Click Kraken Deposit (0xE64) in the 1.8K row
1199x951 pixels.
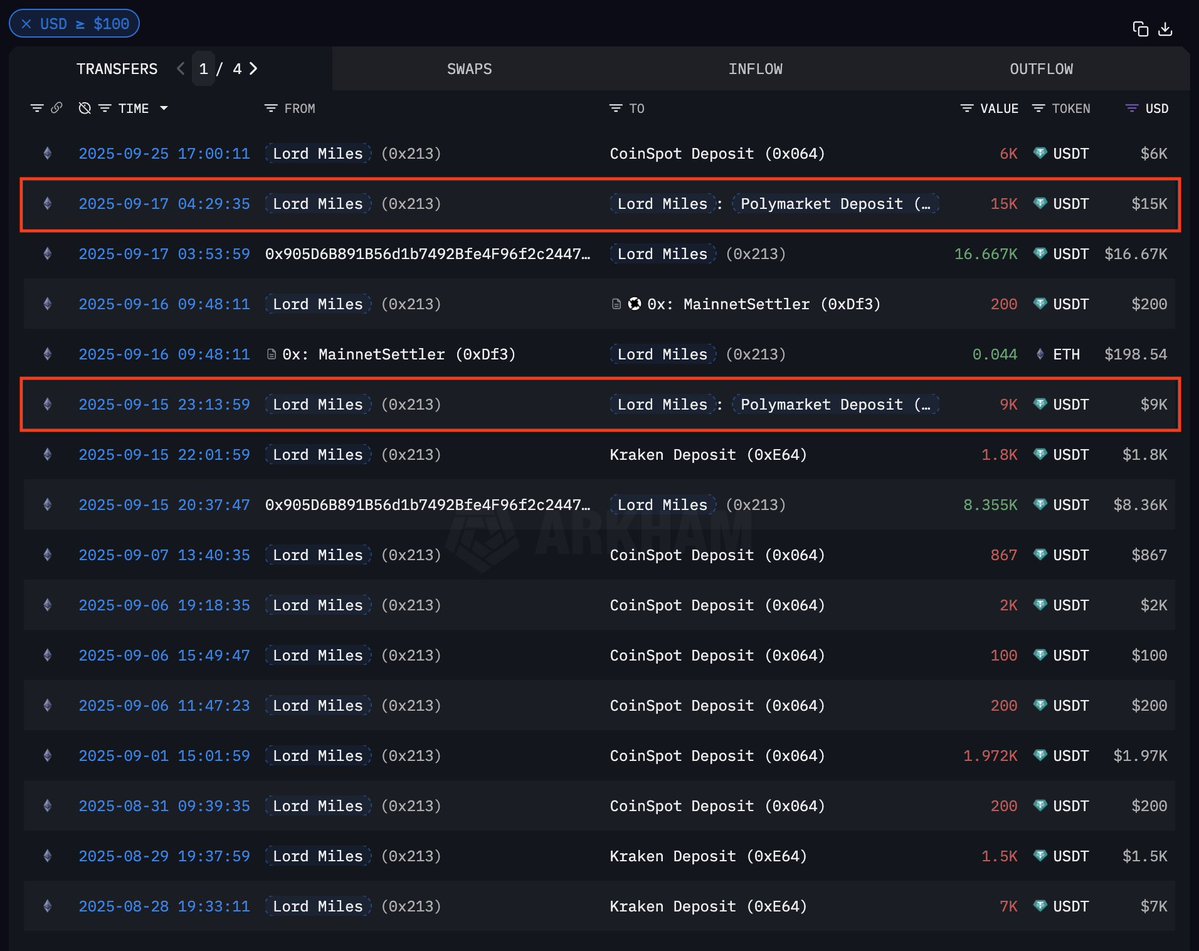click(708, 455)
